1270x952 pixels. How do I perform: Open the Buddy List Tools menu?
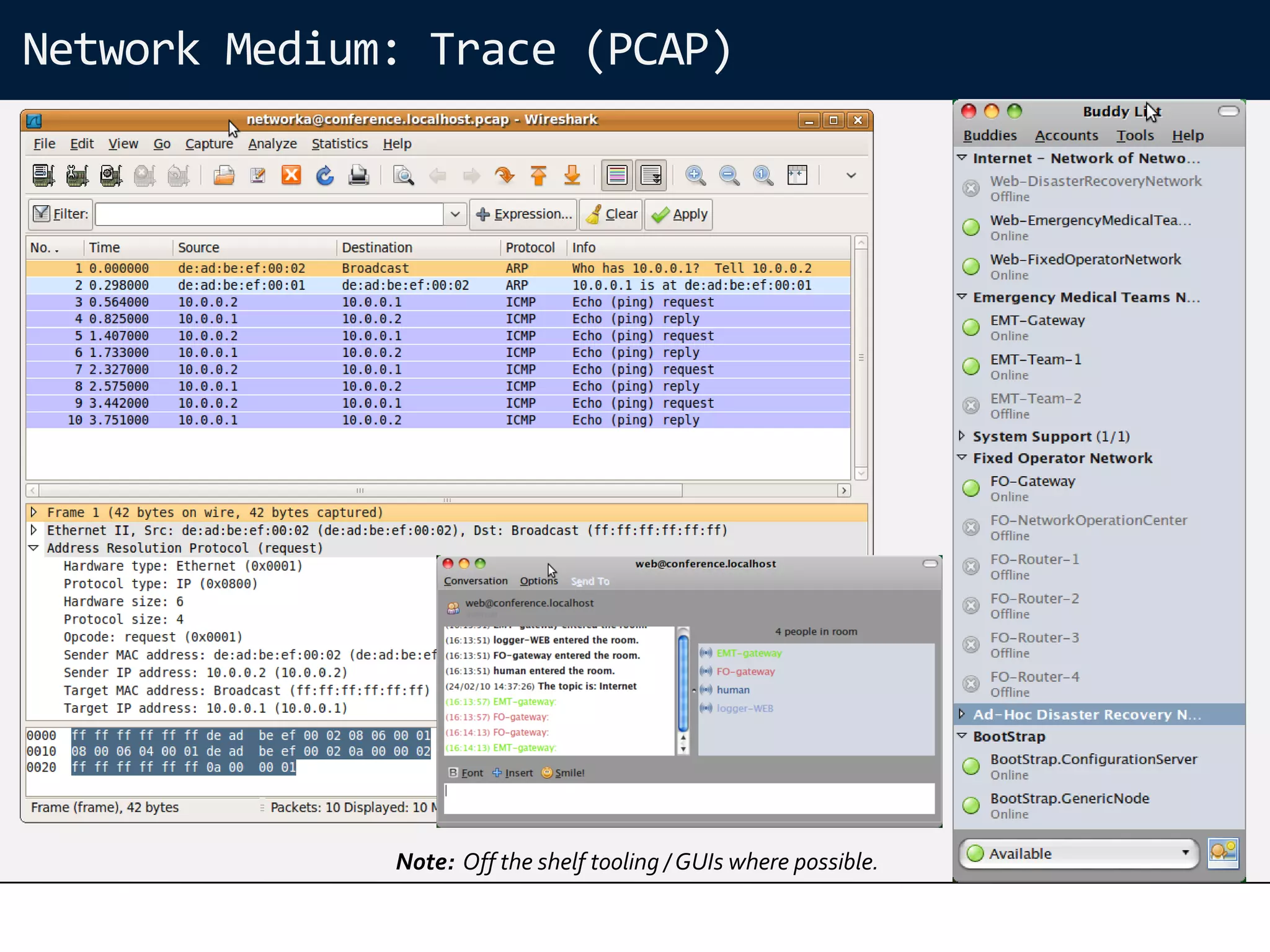(x=1135, y=136)
